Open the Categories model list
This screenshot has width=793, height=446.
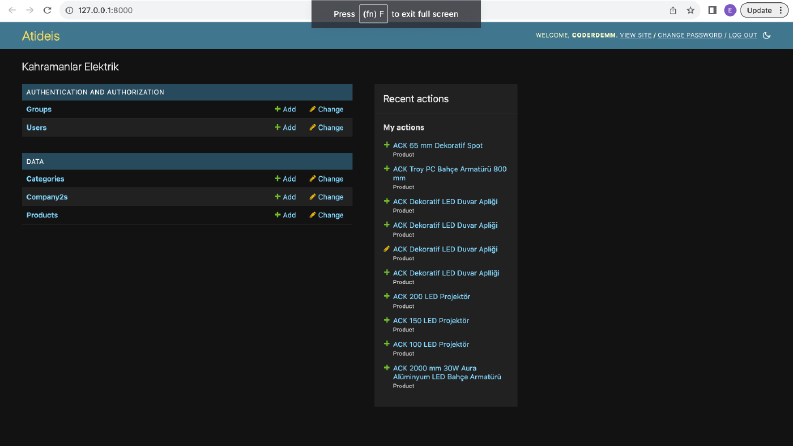pyautogui.click(x=45, y=179)
